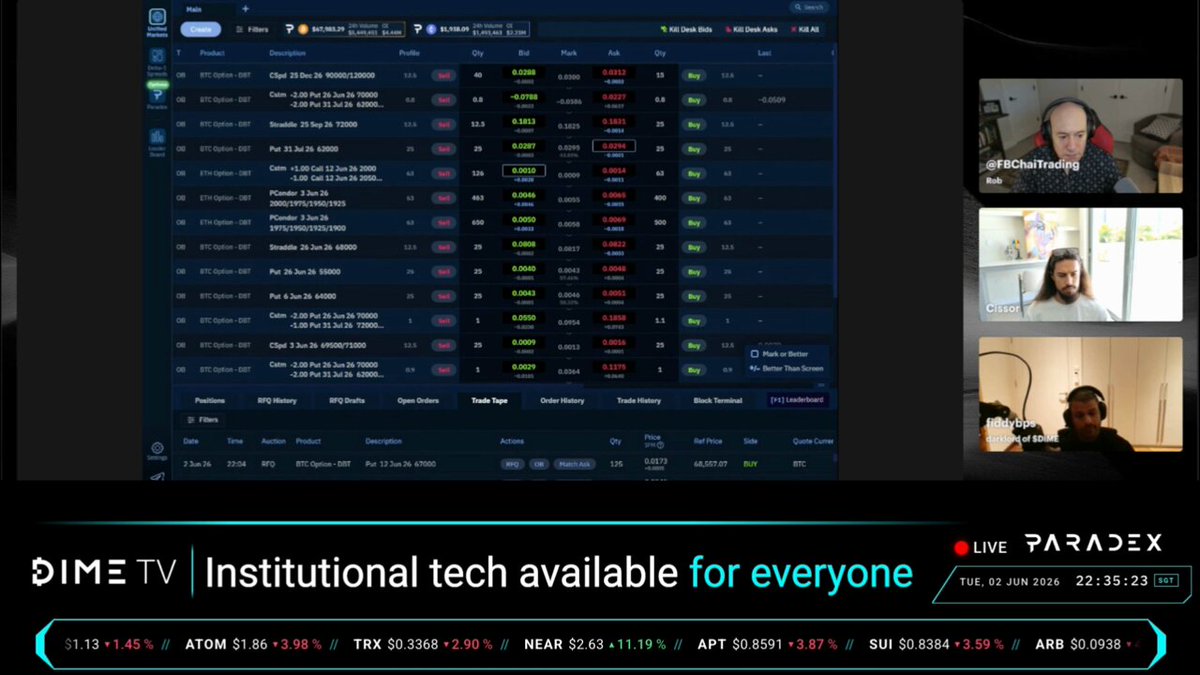Image resolution: width=1200 pixels, height=675 pixels.
Task: Click the Kill Desk Asks button
Action: 750,30
